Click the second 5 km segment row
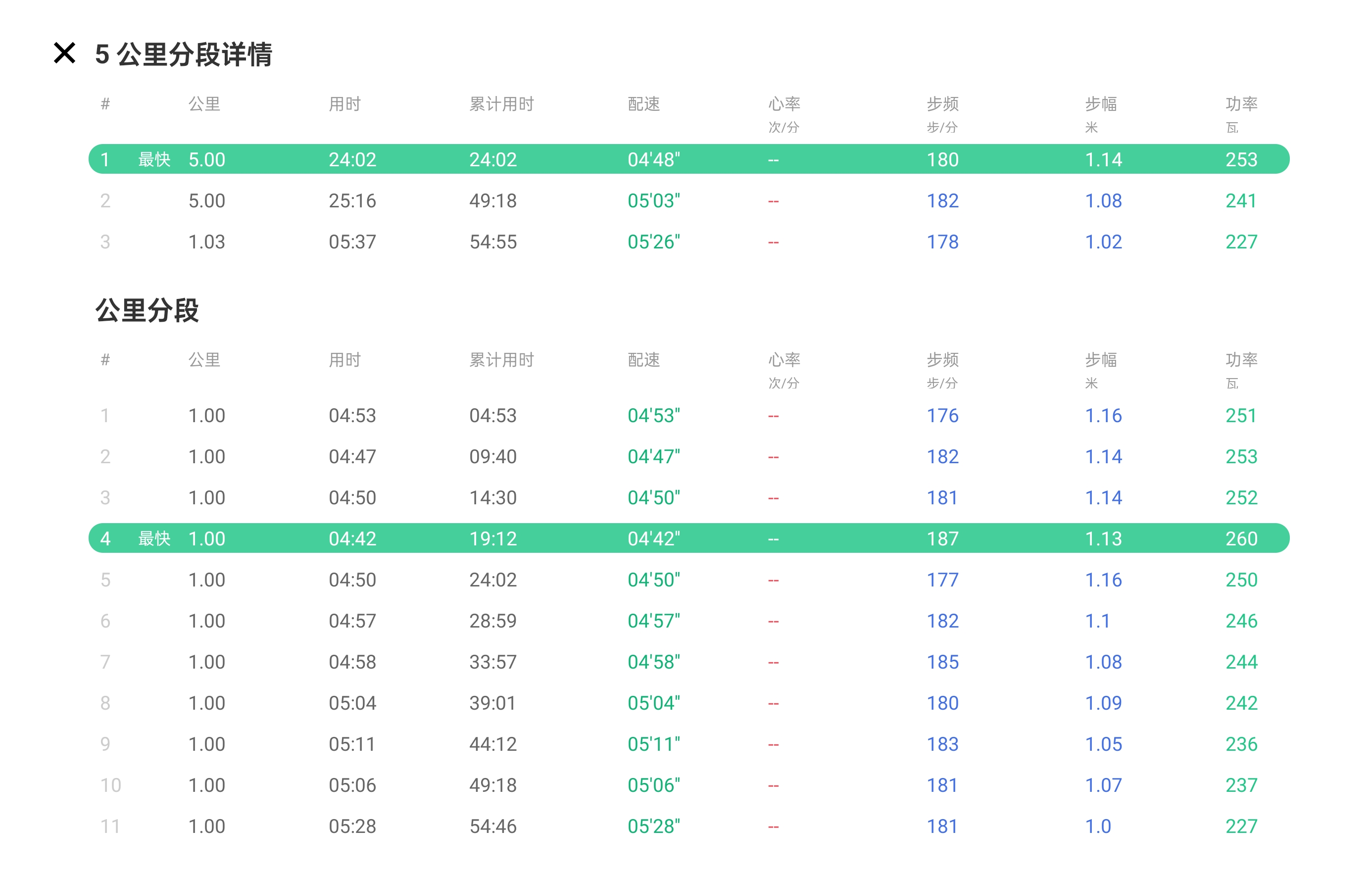Image resolution: width=1372 pixels, height=875 pixels. [688, 200]
